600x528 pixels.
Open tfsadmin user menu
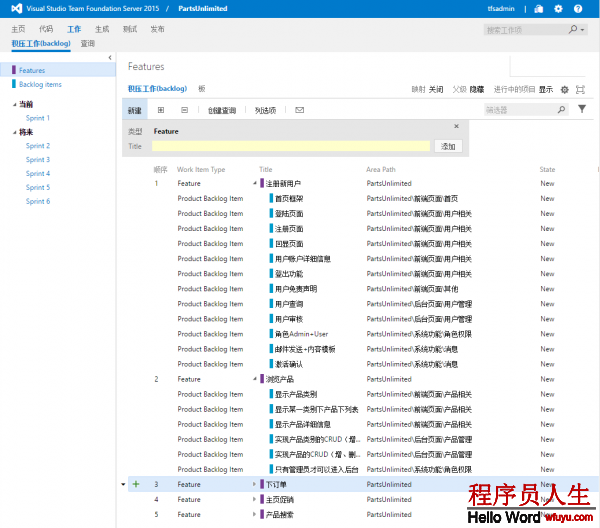coord(501,8)
